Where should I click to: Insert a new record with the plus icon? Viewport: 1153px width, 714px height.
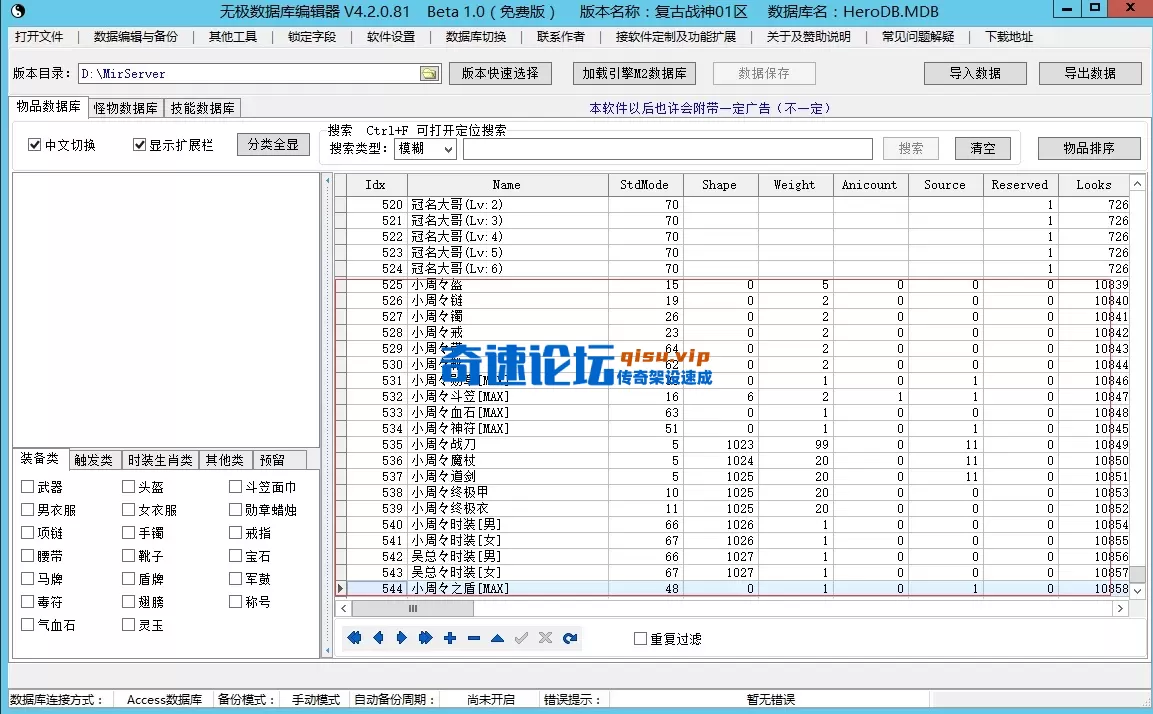point(449,637)
